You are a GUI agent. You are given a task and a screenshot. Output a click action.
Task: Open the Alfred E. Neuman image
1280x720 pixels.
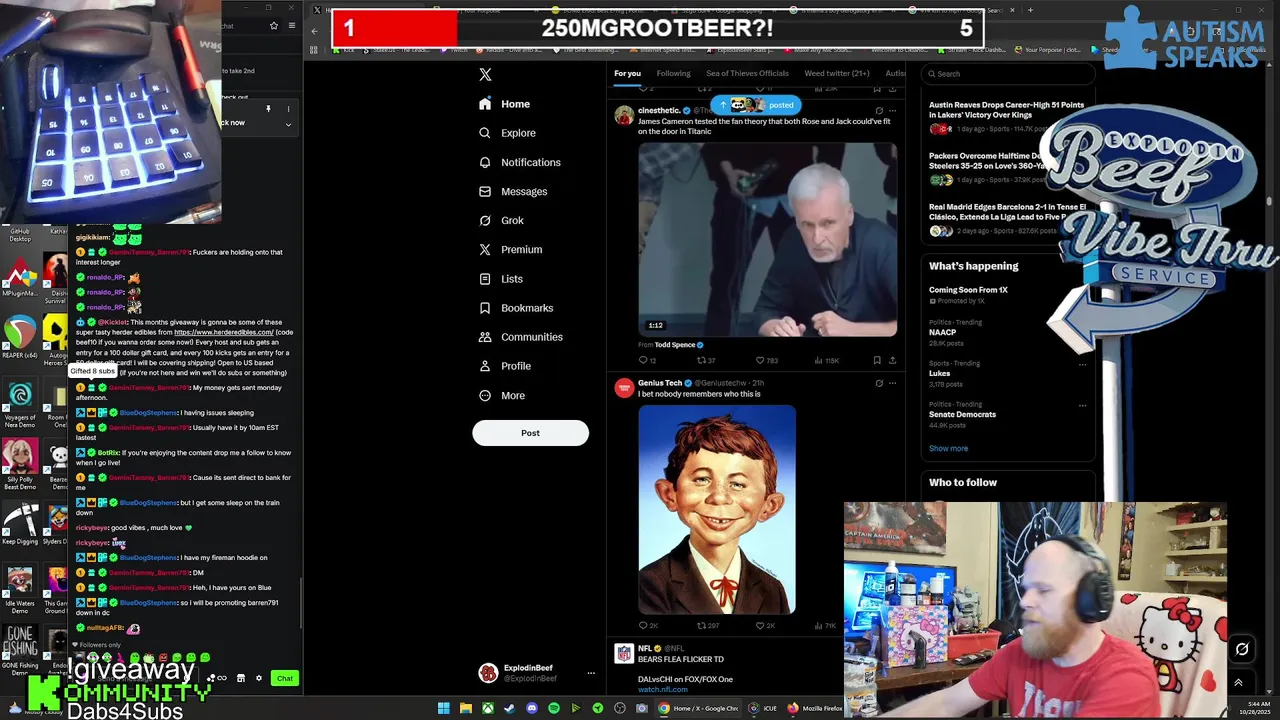(717, 509)
